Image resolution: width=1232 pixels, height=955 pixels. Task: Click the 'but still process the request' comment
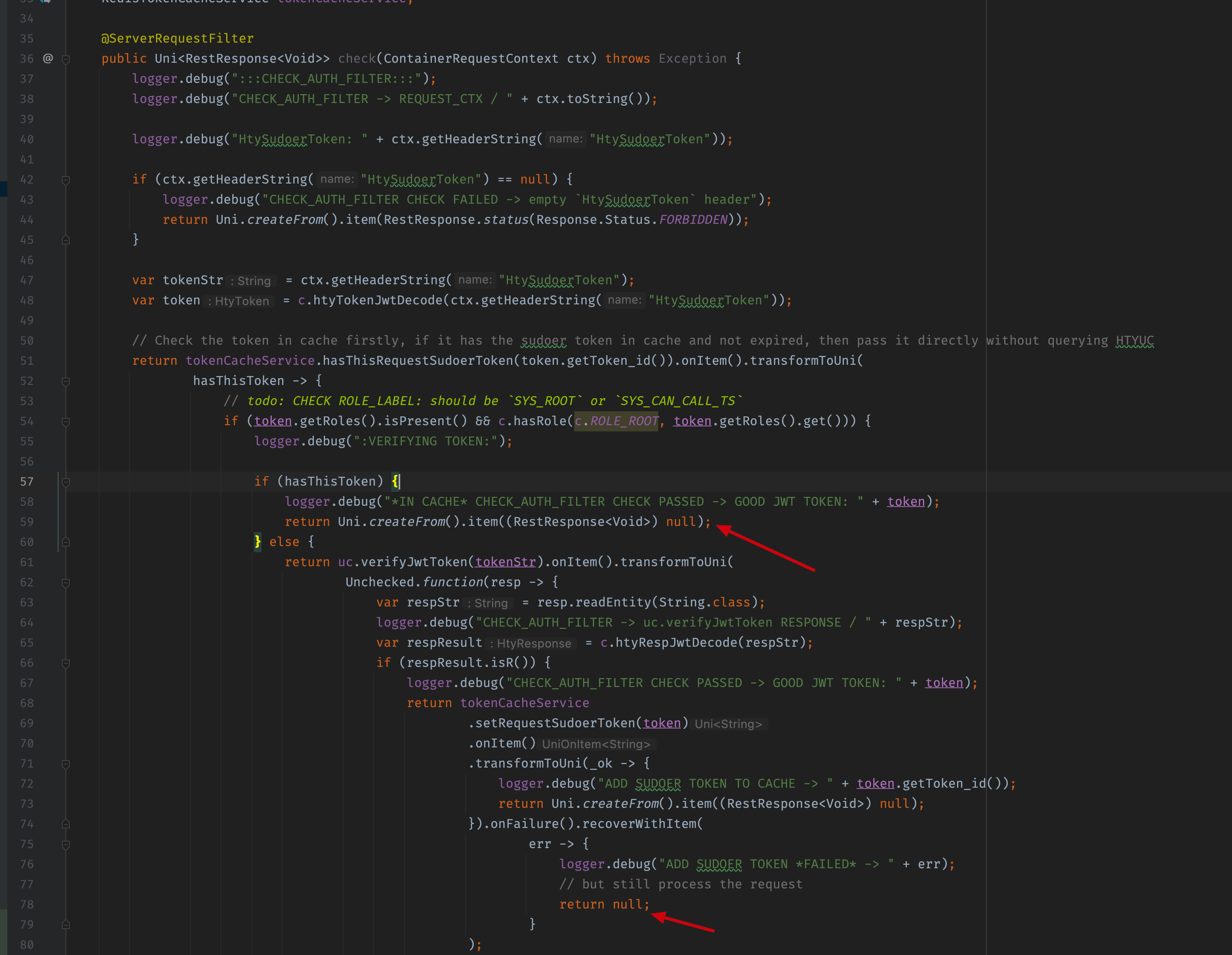[x=681, y=885]
